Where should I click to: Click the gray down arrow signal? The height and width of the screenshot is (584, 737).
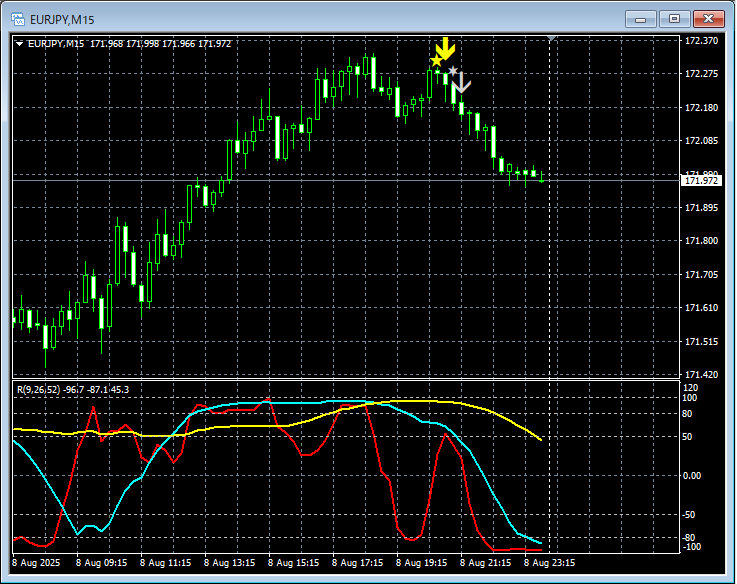point(462,82)
